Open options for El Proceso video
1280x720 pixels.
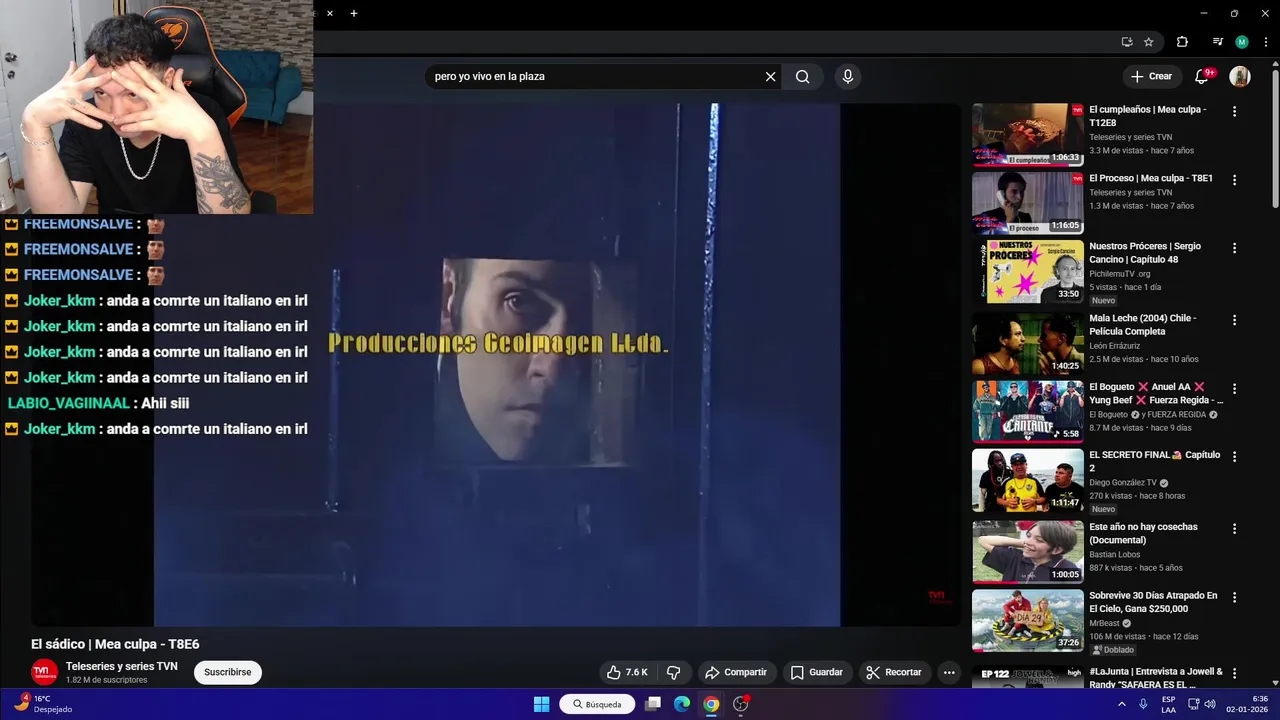tap(1234, 180)
